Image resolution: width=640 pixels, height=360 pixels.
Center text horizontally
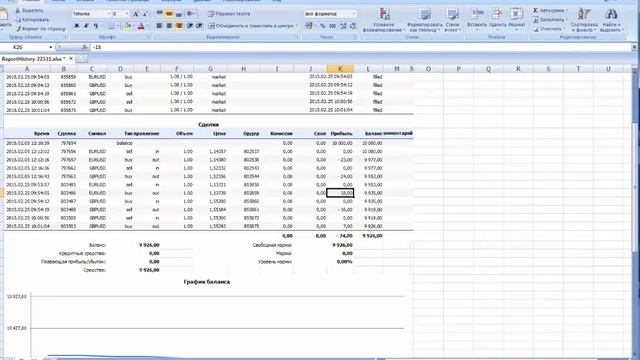point(169,26)
